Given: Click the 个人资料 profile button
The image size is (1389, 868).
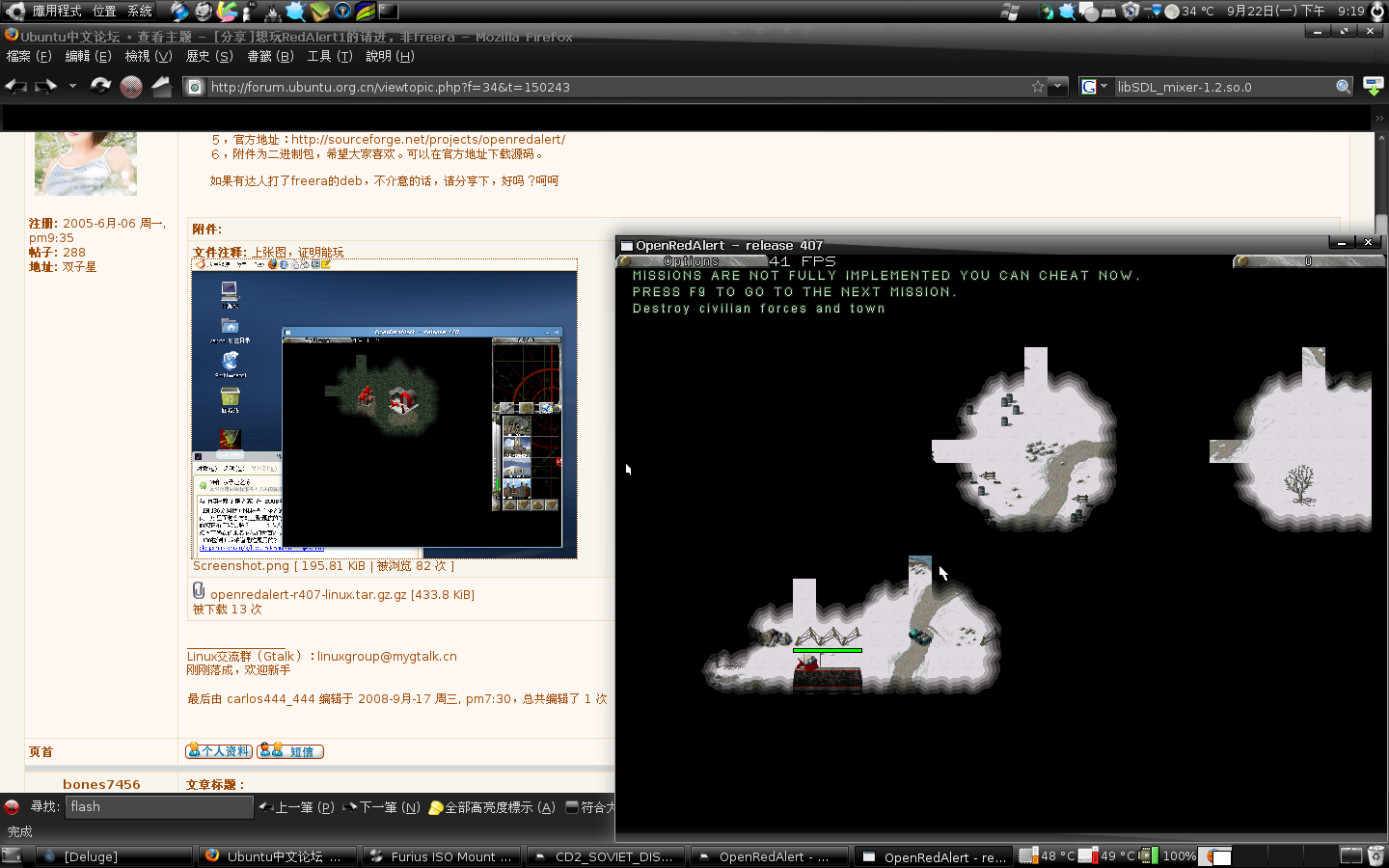Looking at the screenshot, I should [x=219, y=751].
